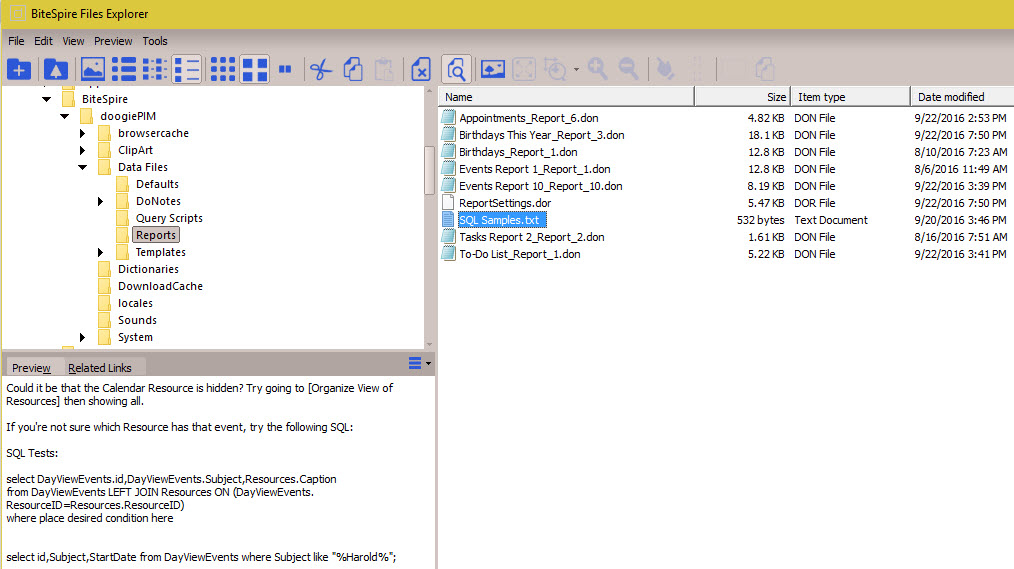Click the pan hand tool icon
The width and height of the screenshot is (1014, 569).
coord(665,69)
